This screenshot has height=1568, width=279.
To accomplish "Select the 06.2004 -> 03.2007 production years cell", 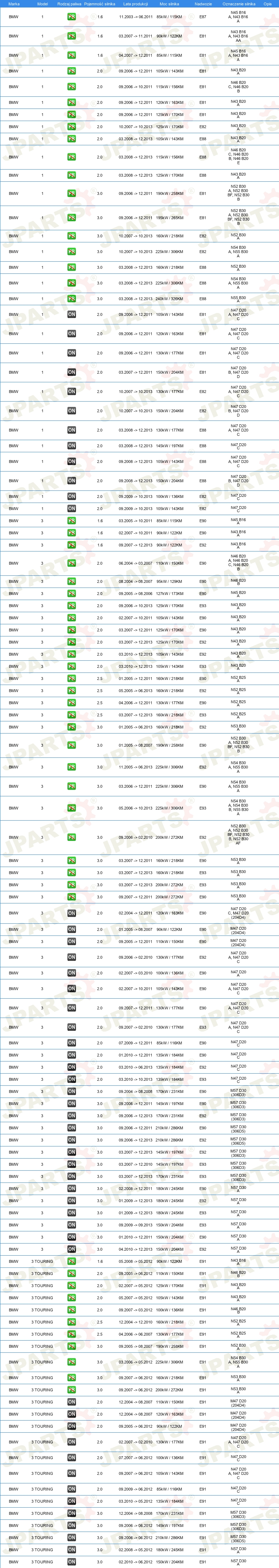I will tap(136, 564).
